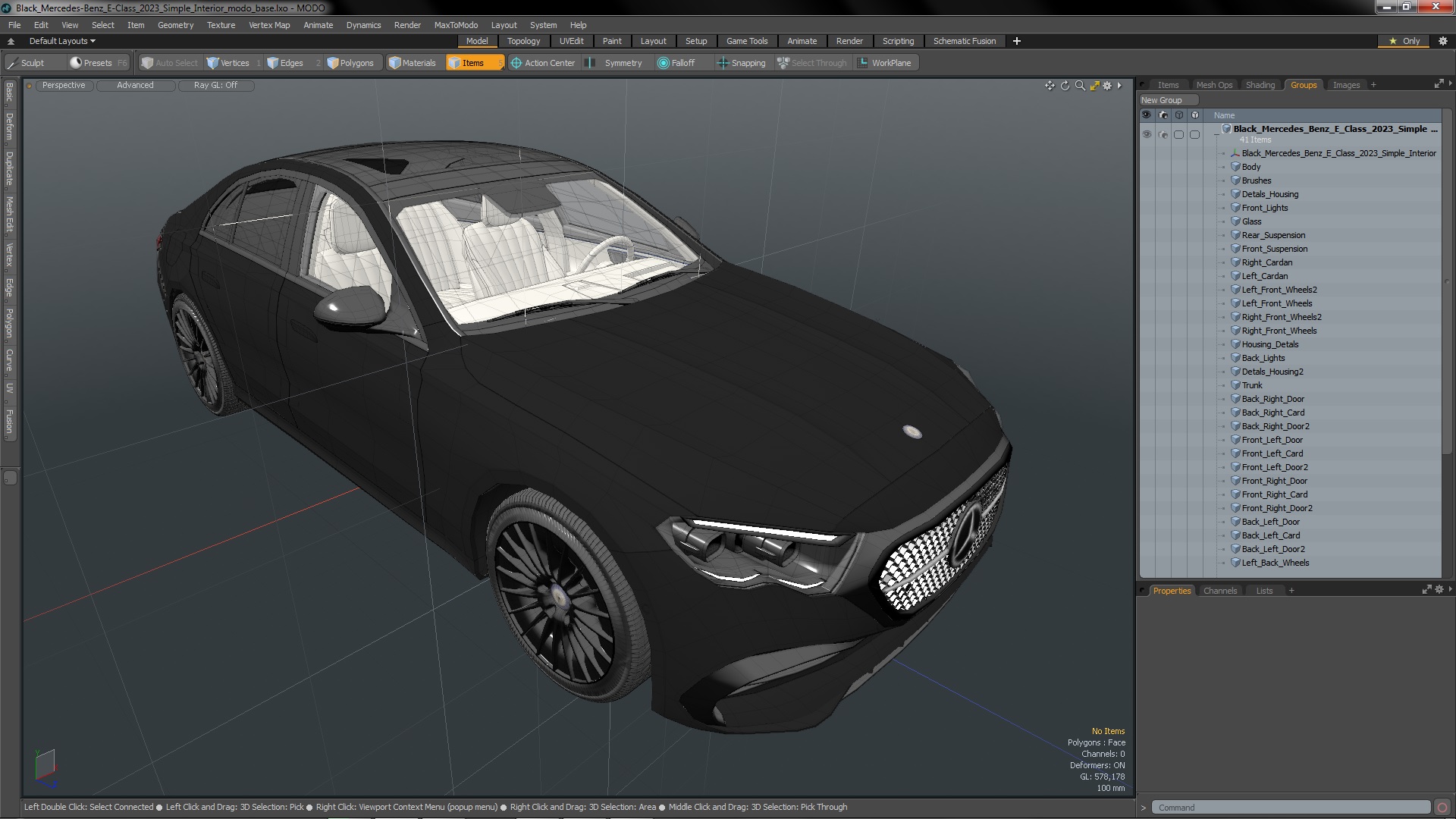Click the viewport pan/move icon
The image size is (1456, 819).
coord(1050,86)
